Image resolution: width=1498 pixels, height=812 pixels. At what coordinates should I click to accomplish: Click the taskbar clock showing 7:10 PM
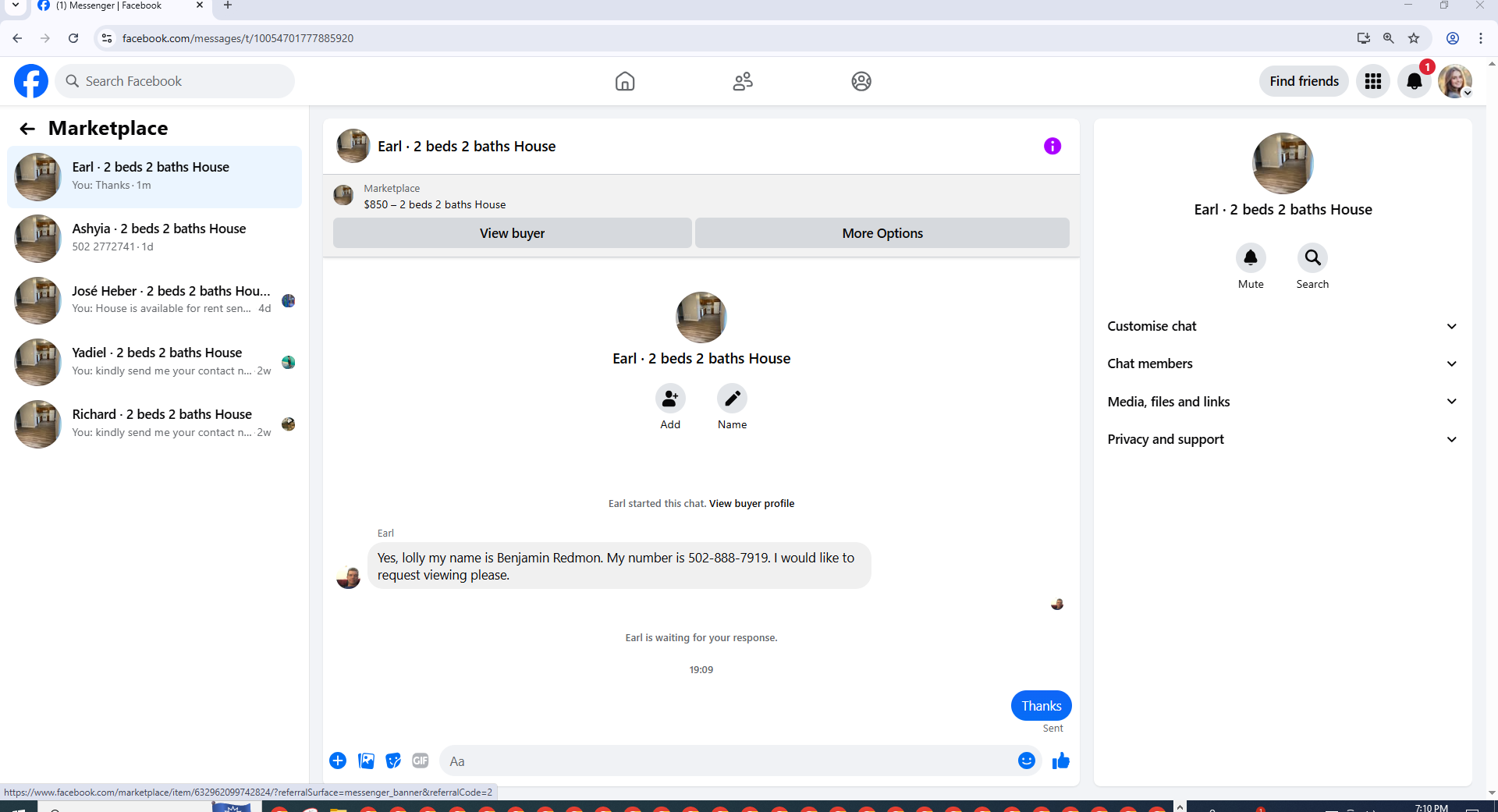click(x=1432, y=807)
